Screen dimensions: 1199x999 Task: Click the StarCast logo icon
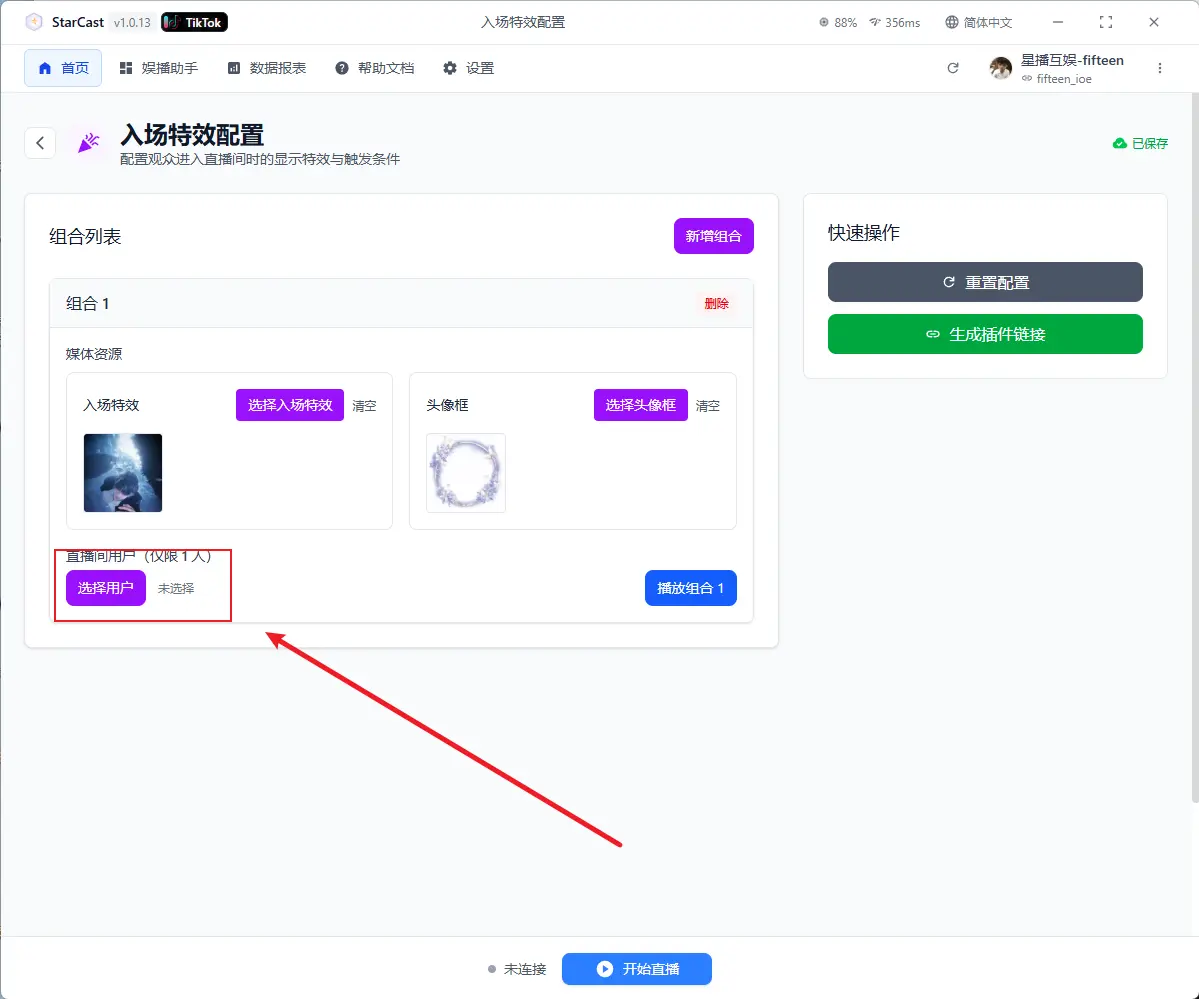34,22
